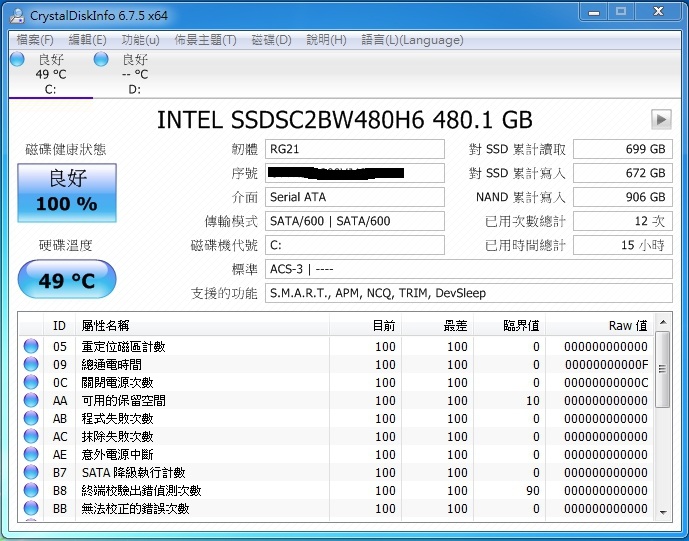Select the 意外電源中斷 attribute row
The height and width of the screenshot is (541, 689).
click(x=336, y=454)
